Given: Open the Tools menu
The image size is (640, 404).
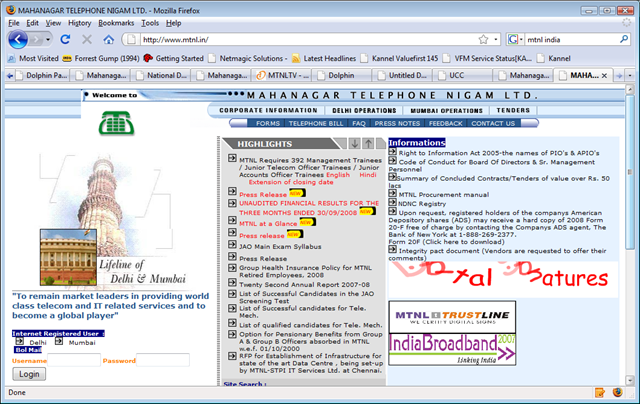Looking at the screenshot, I should (150, 23).
